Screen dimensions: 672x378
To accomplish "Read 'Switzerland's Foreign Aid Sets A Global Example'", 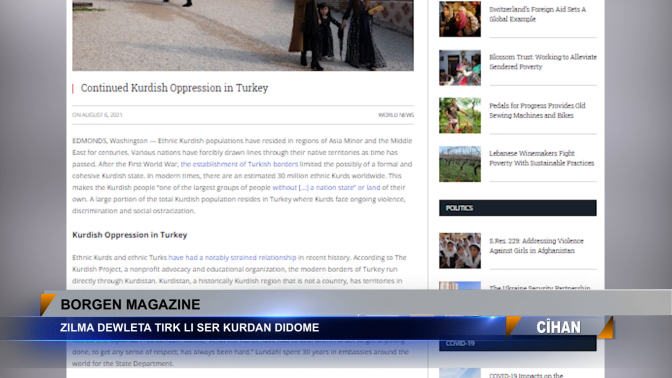I will point(537,14).
